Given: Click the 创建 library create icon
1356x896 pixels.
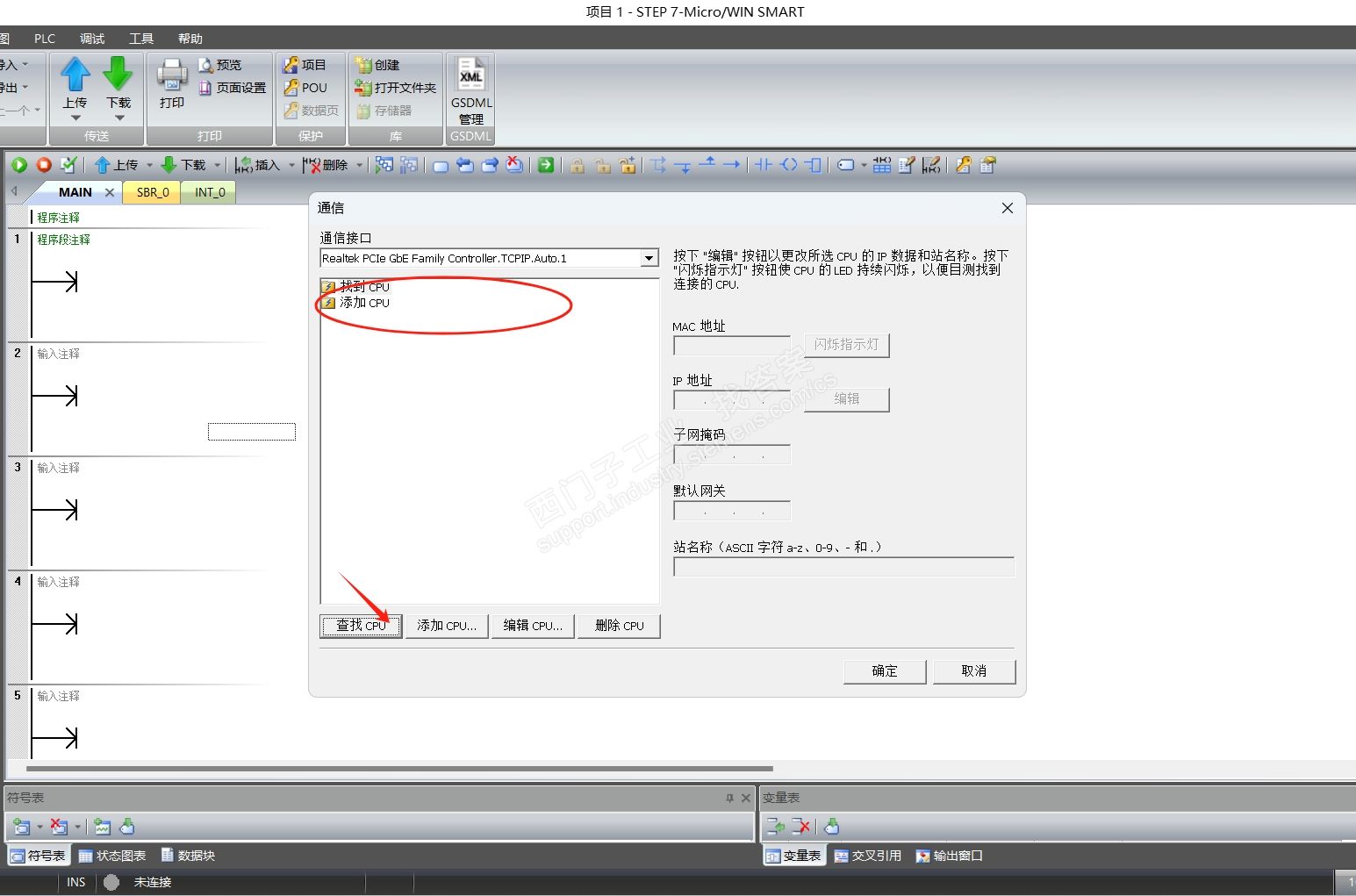Looking at the screenshot, I should point(363,65).
